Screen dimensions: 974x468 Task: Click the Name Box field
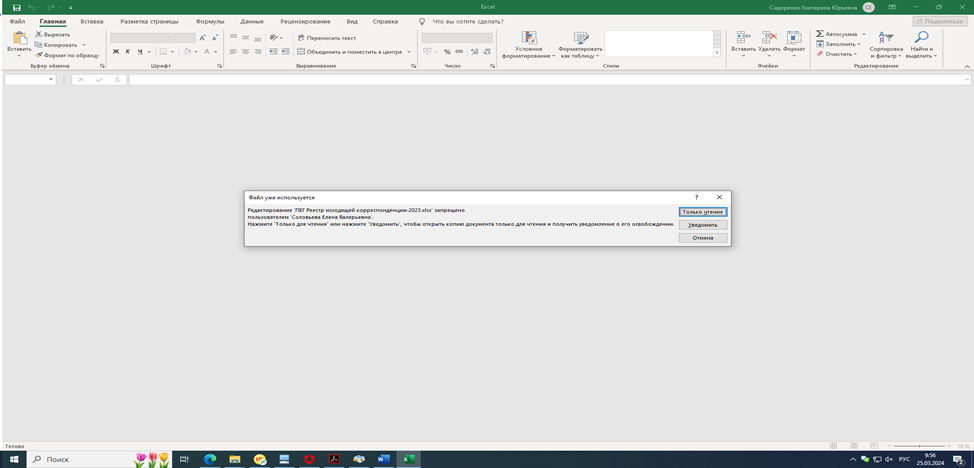pyautogui.click(x=30, y=80)
